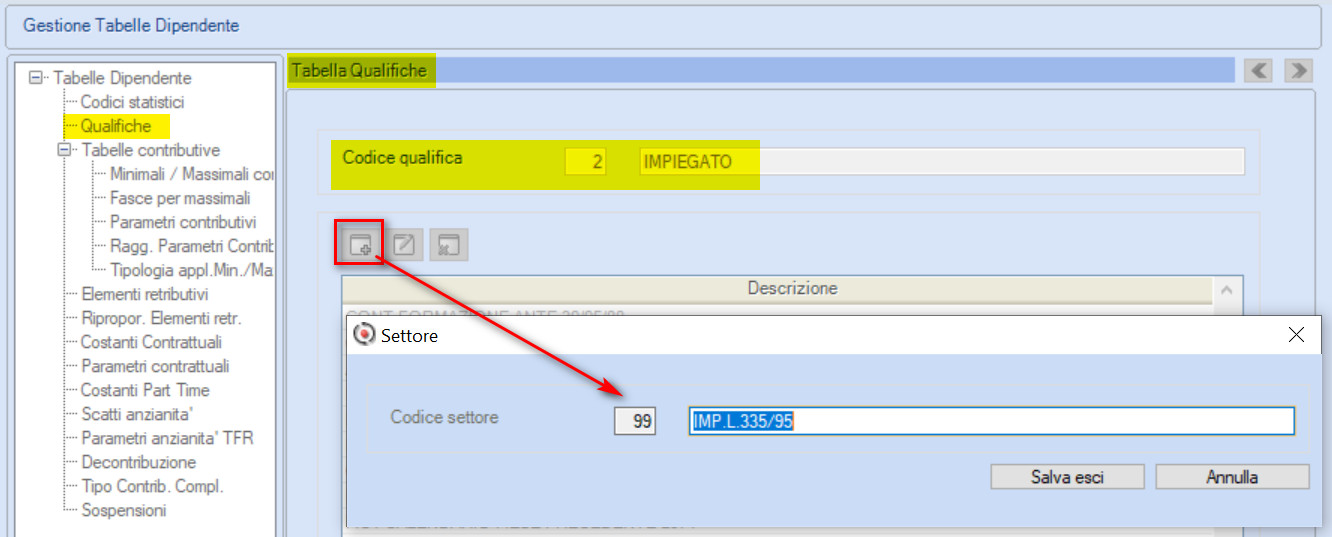Click the Codice qualifica number field
Image resolution: width=1332 pixels, height=537 pixels.
click(585, 162)
